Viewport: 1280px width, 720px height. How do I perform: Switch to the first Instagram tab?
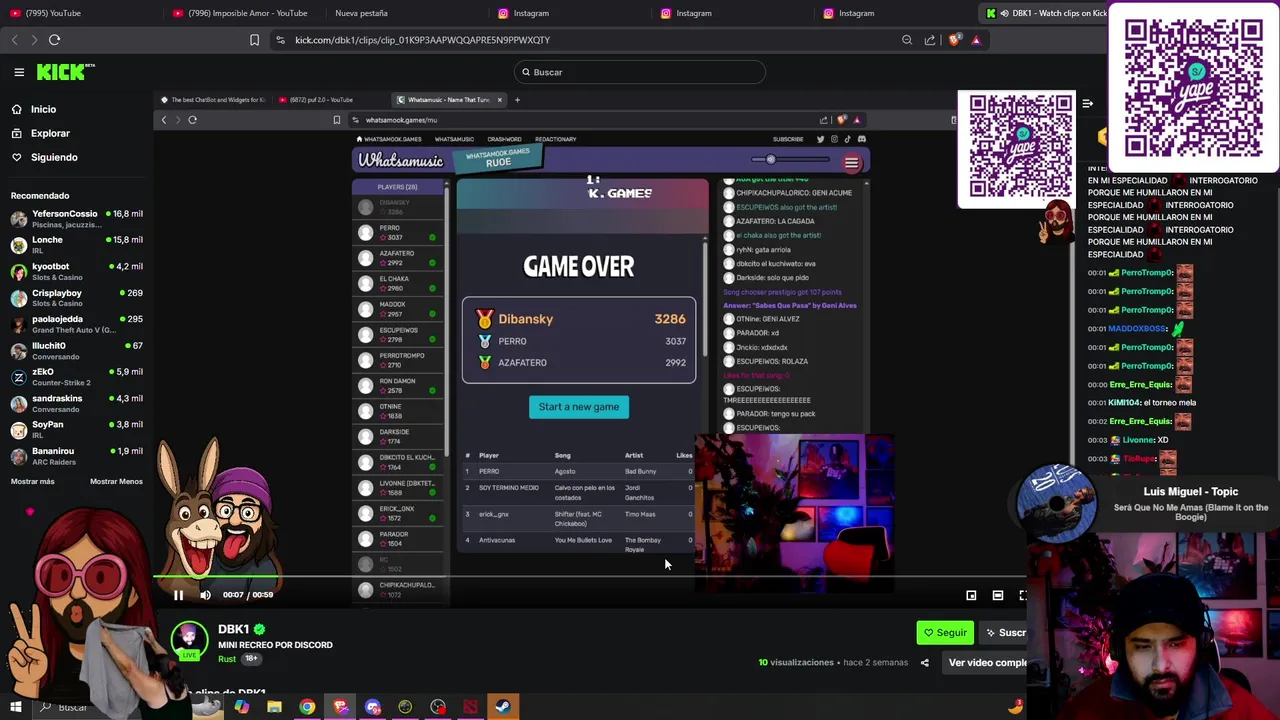pos(531,13)
